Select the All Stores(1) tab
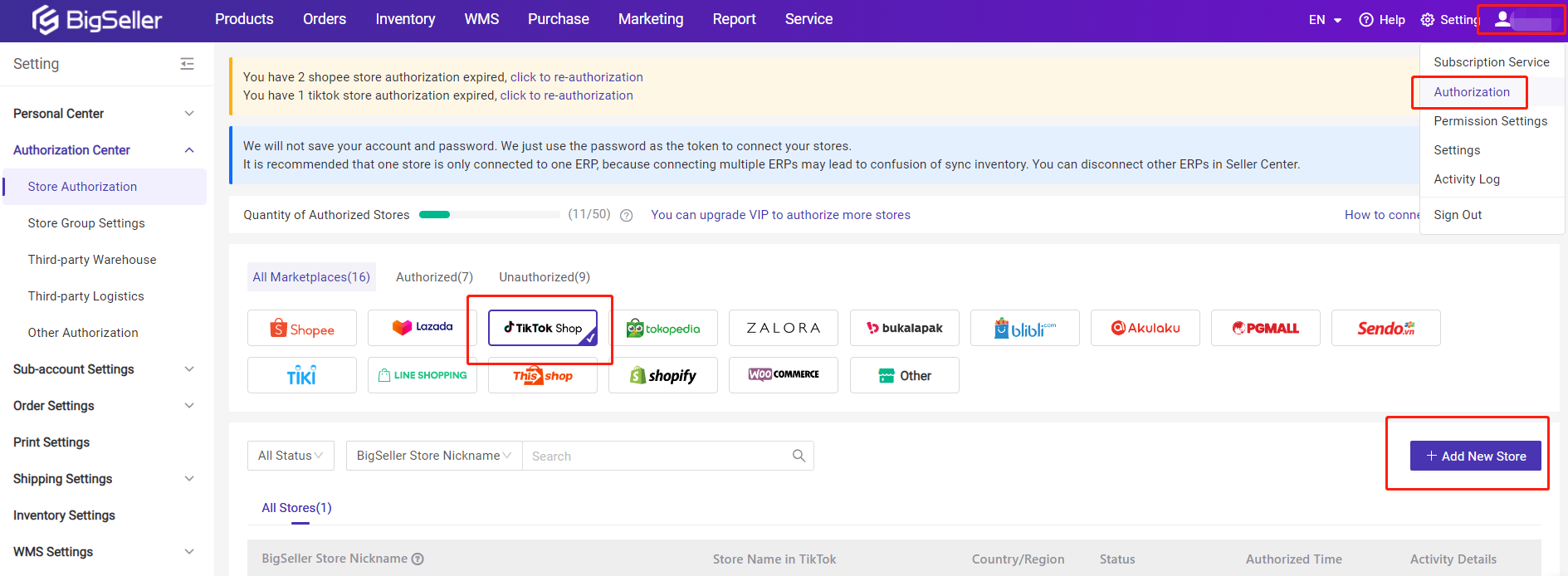Screen dimensions: 1568x576 click(296, 508)
